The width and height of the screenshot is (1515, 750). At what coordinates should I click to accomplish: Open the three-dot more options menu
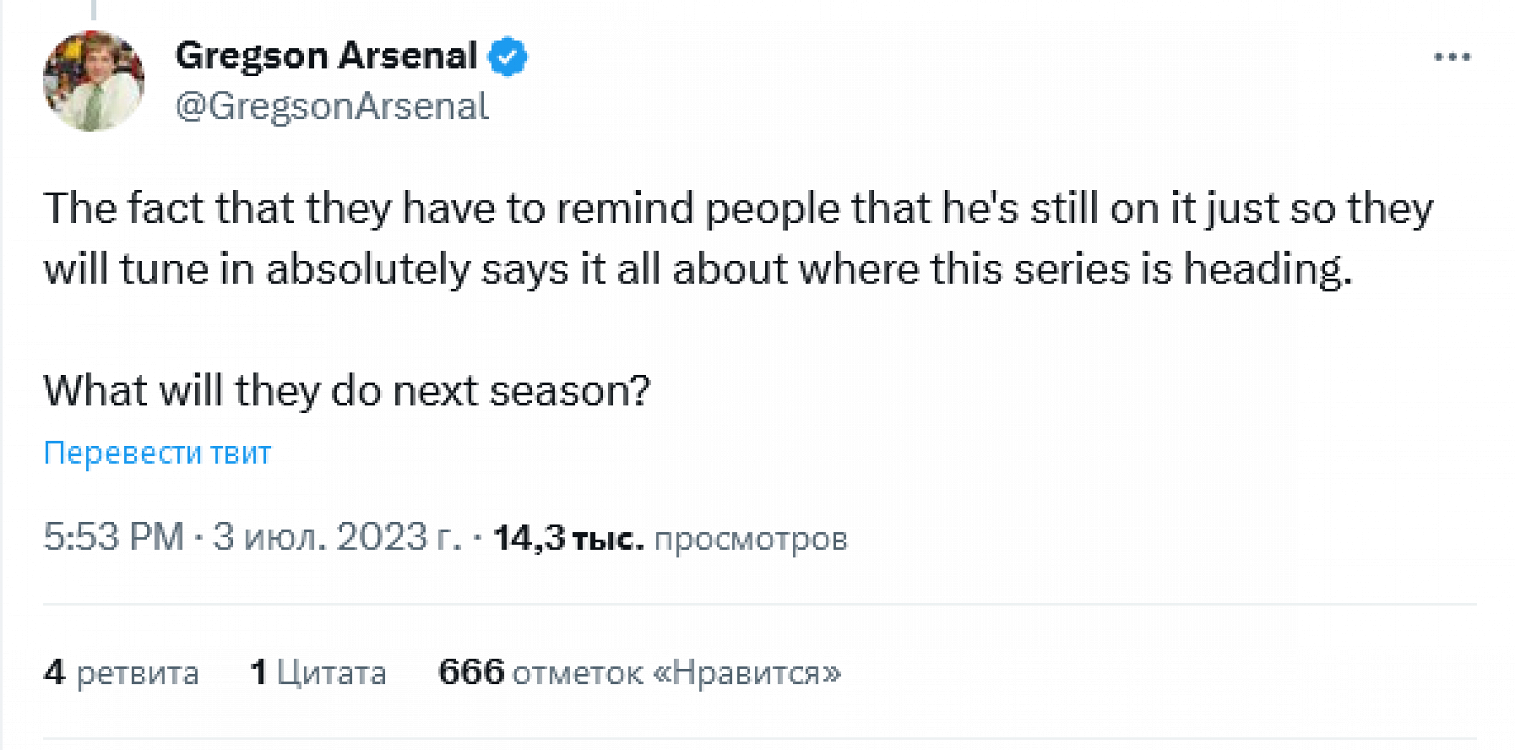point(1451,57)
